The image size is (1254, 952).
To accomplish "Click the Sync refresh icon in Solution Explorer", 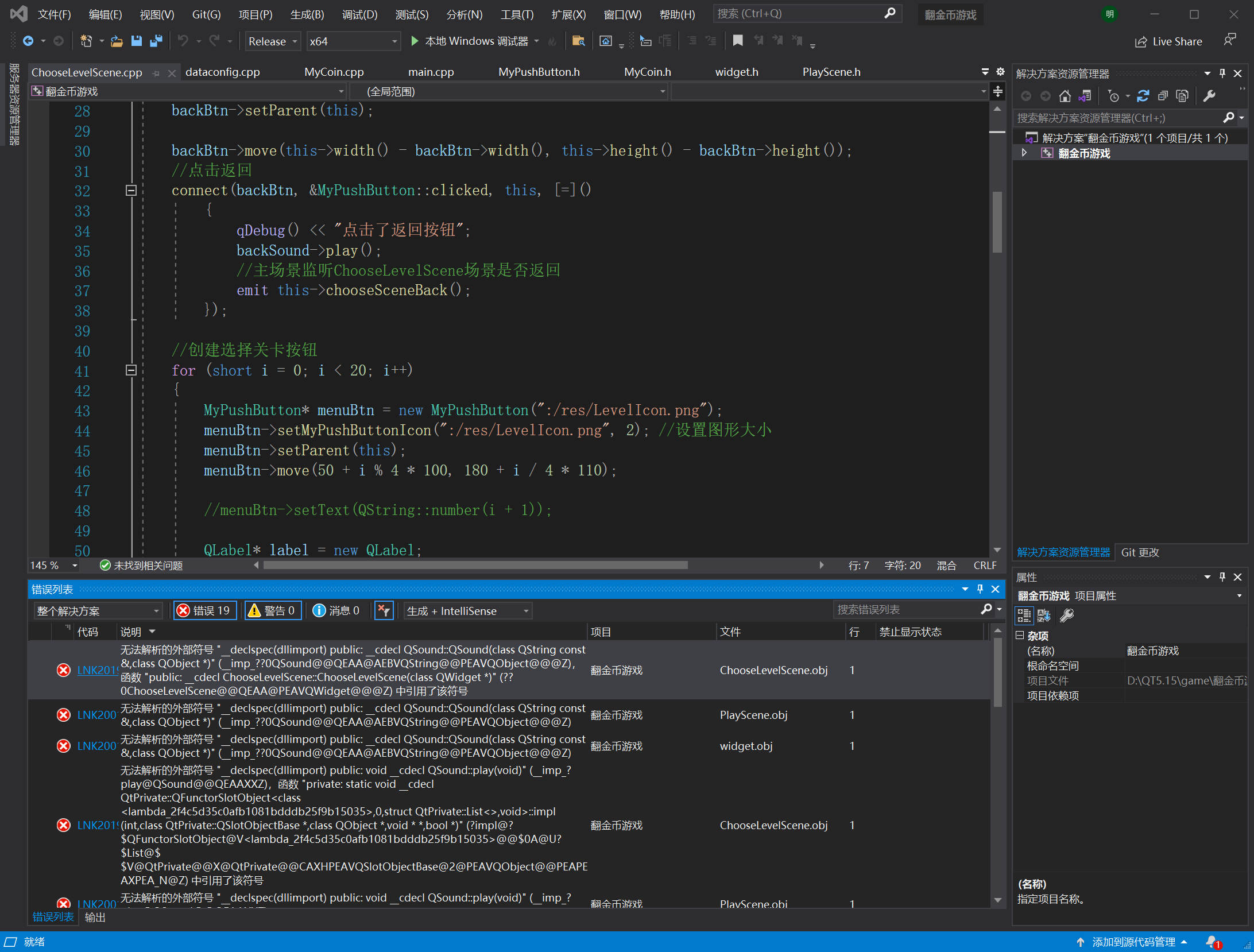I will pyautogui.click(x=1143, y=96).
